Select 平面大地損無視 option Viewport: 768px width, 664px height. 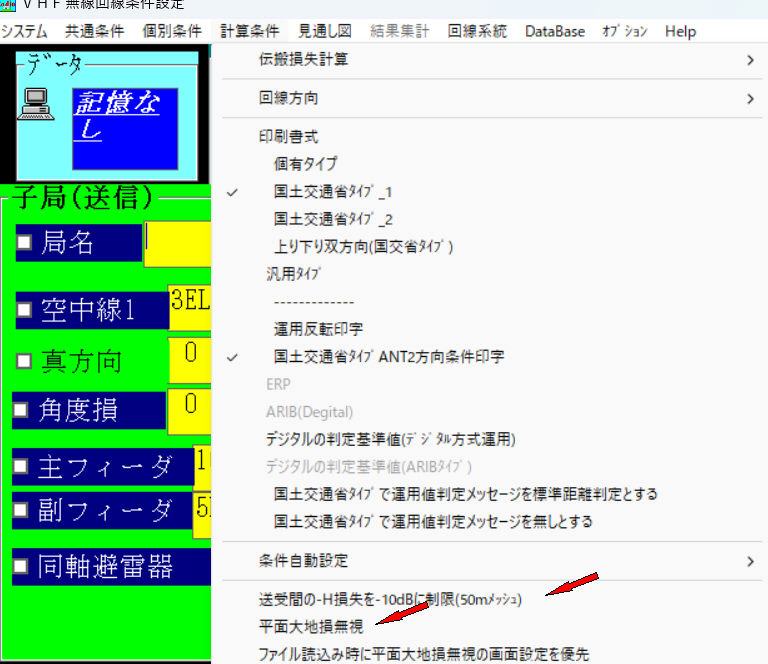point(311,626)
